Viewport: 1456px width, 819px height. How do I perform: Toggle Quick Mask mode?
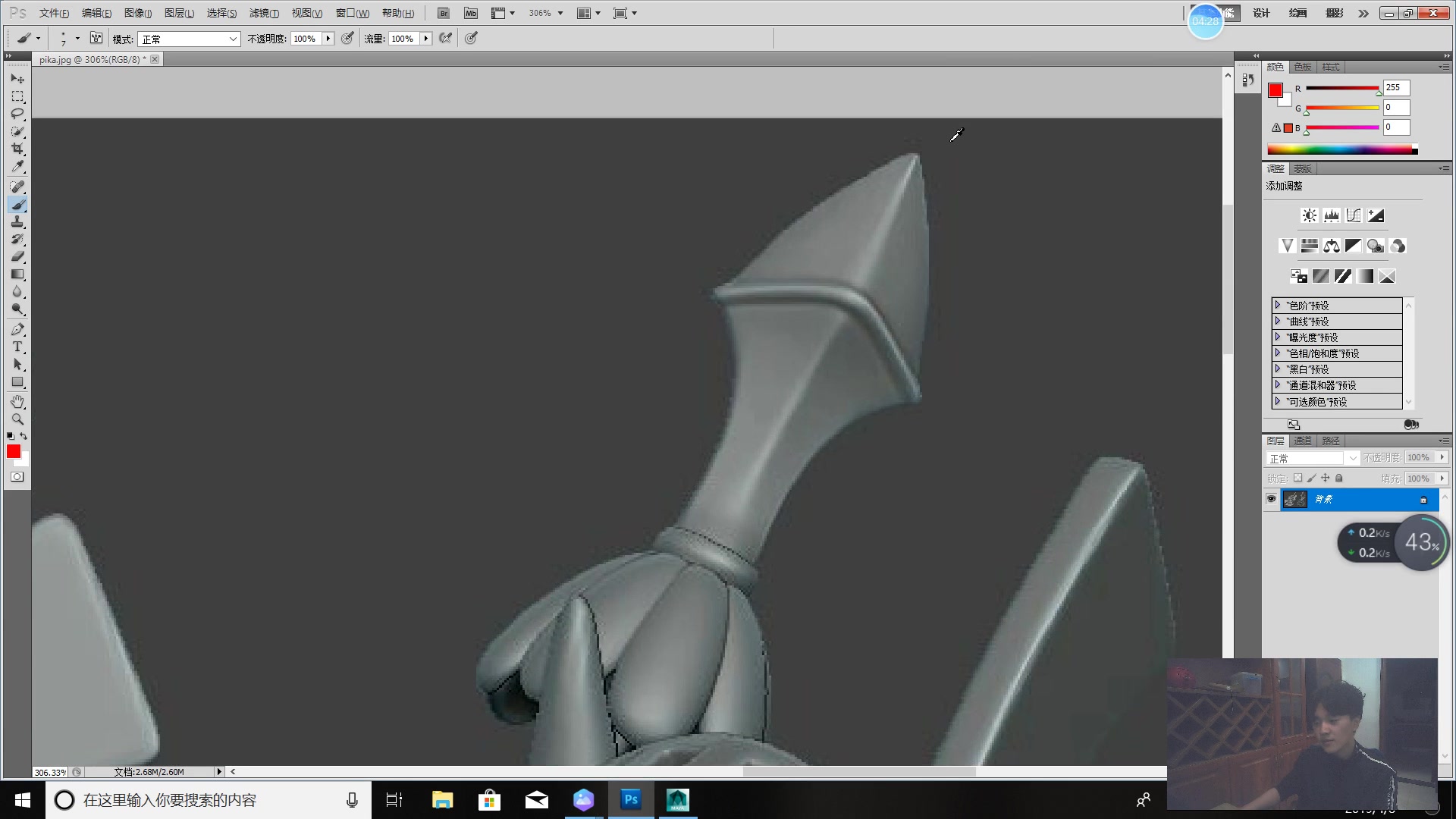coord(17,477)
